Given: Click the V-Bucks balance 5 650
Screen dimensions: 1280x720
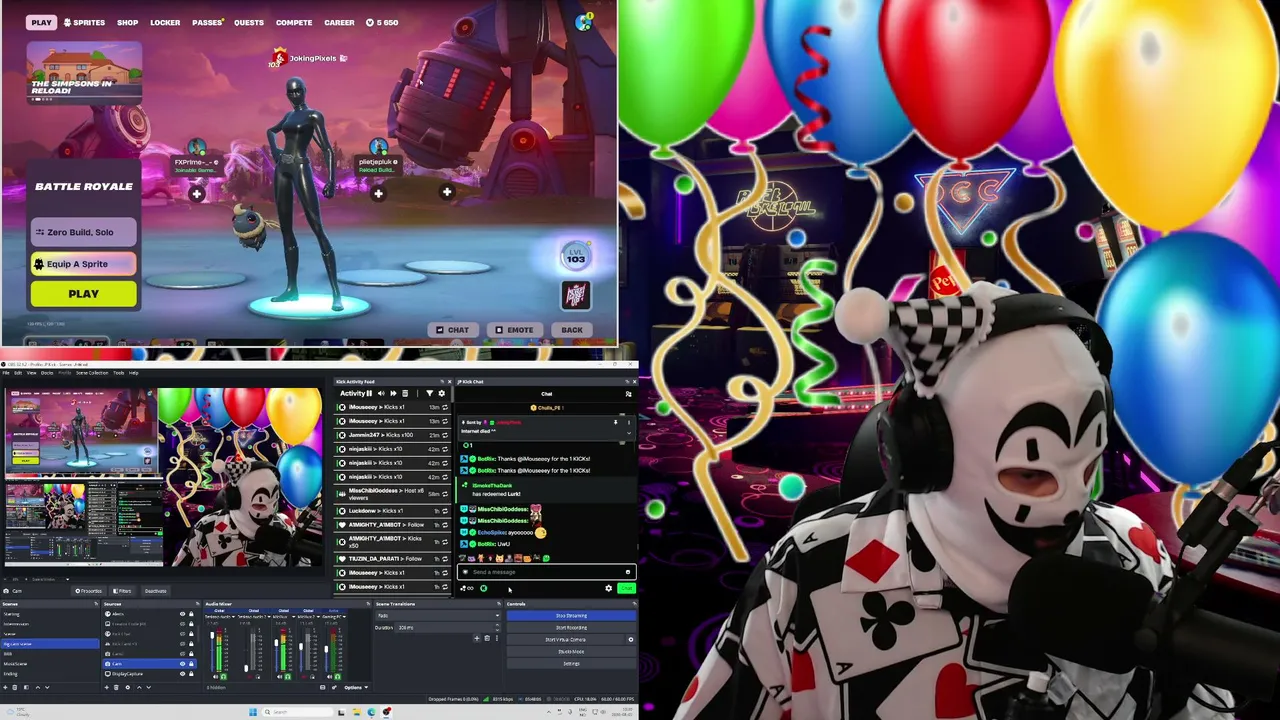Looking at the screenshot, I should [x=382, y=22].
